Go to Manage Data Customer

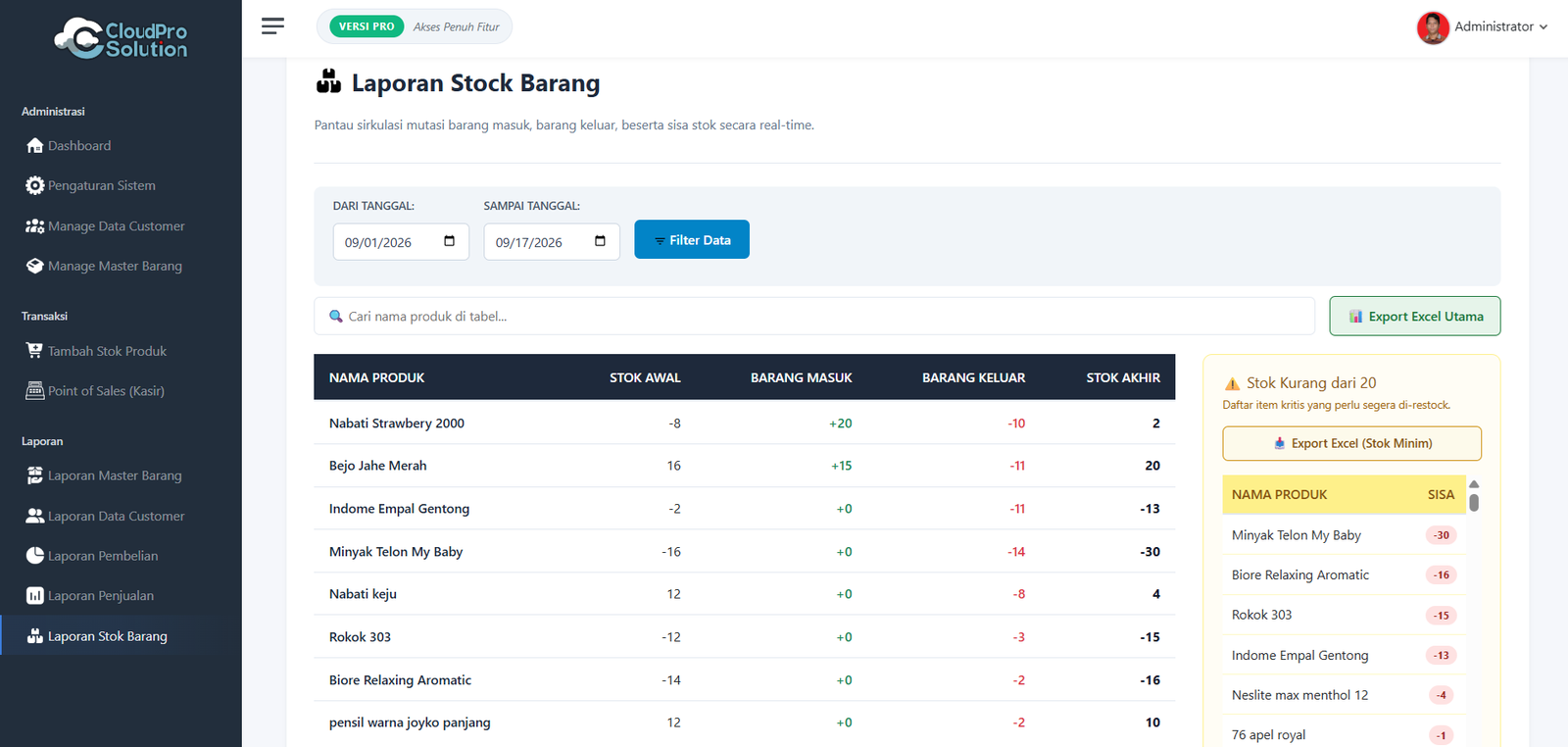coord(117,225)
